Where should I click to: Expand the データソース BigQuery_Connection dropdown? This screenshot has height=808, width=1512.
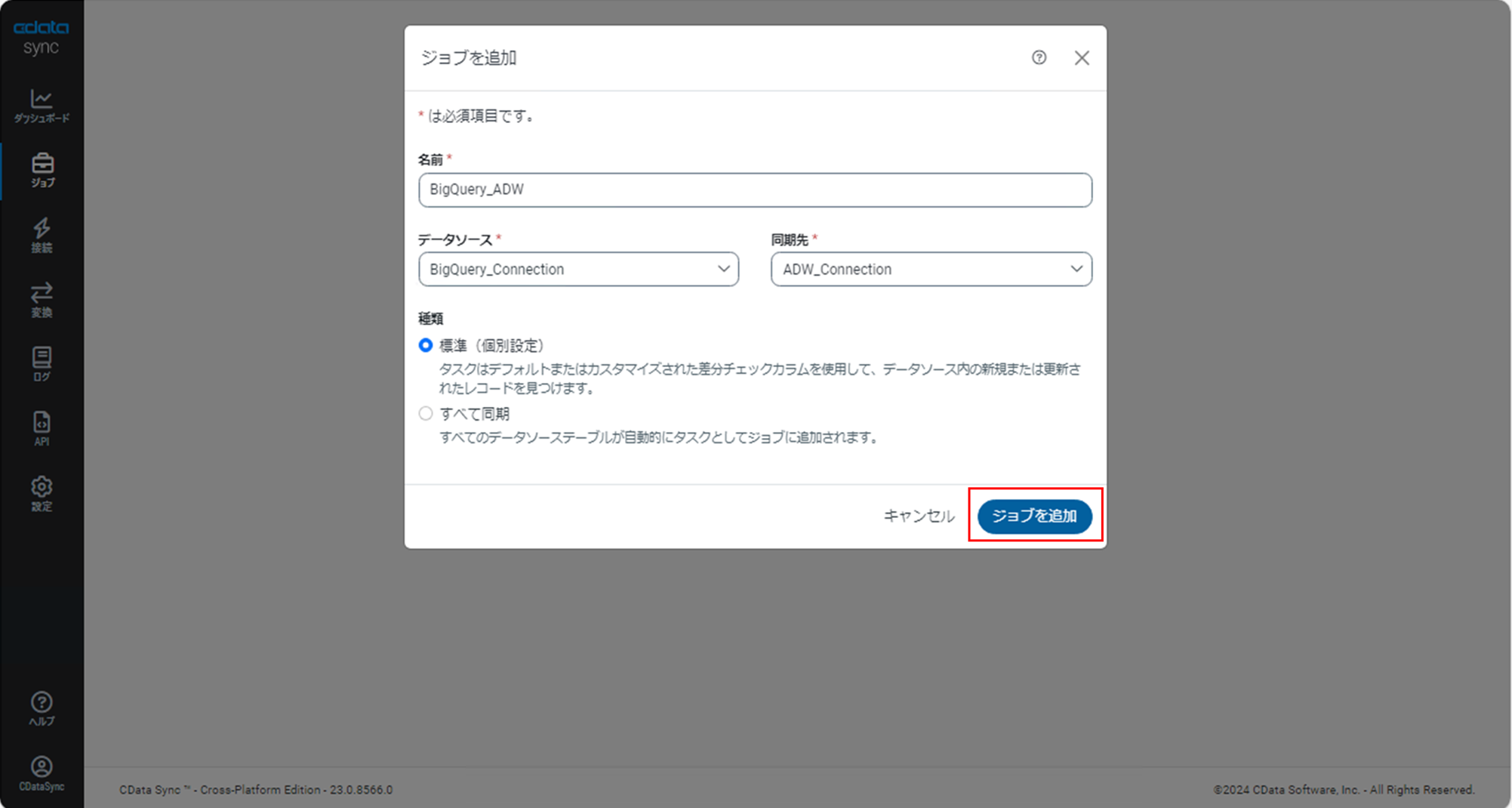[x=579, y=269]
